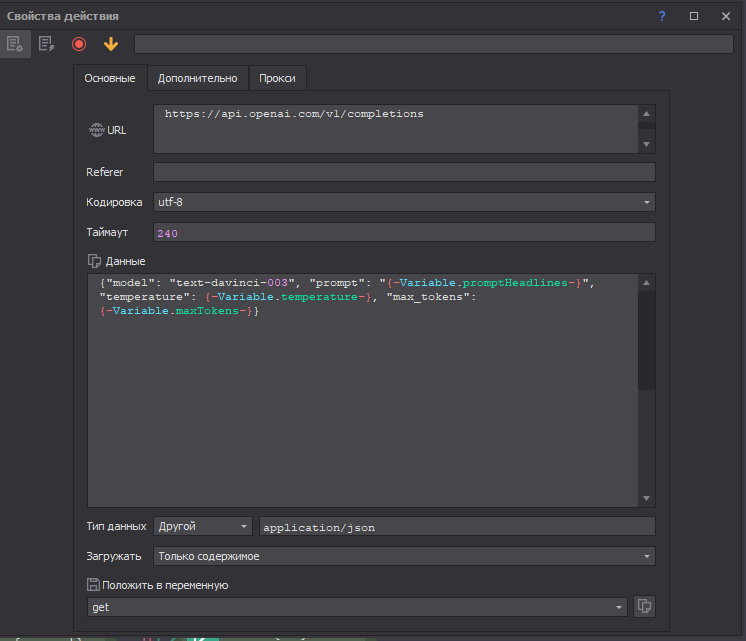Select the Основные tab
746x641 pixels.
pyautogui.click(x=110, y=78)
